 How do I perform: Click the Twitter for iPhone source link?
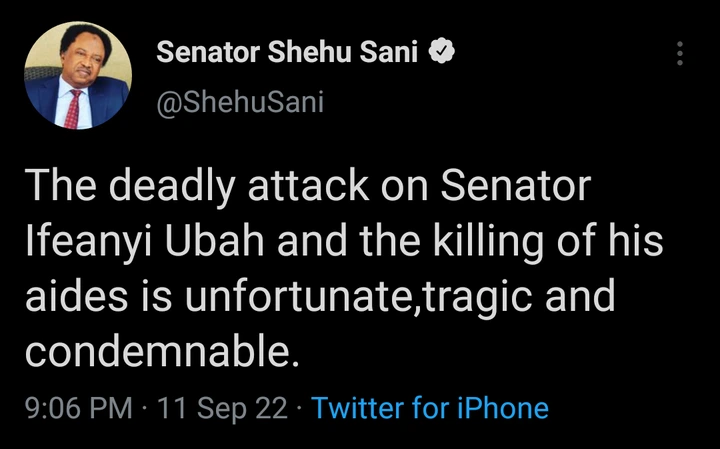coord(430,408)
